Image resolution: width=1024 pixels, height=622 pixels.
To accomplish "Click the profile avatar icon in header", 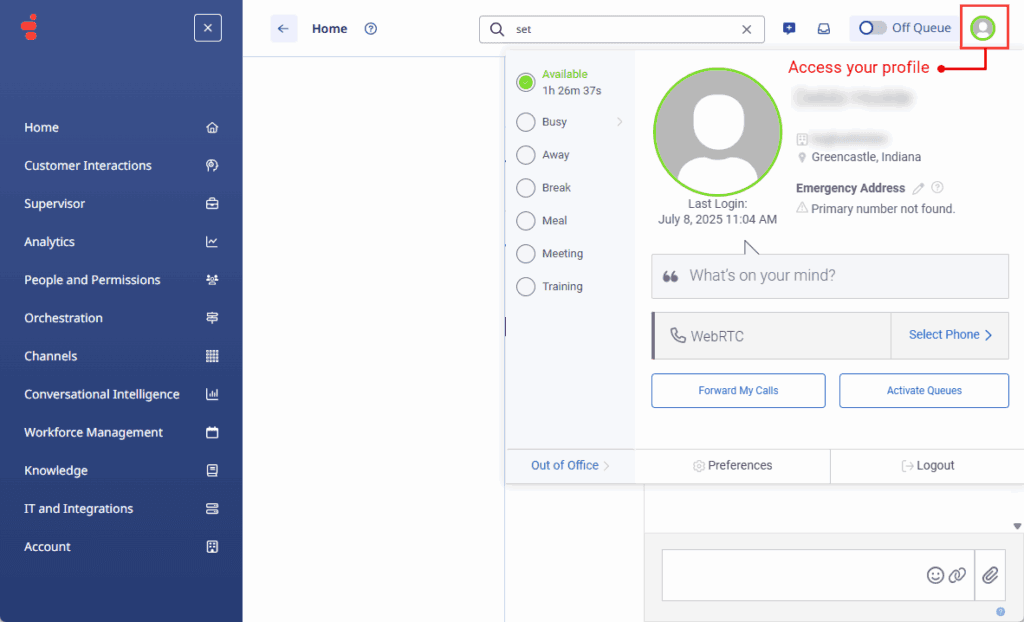I will tap(983, 28).
